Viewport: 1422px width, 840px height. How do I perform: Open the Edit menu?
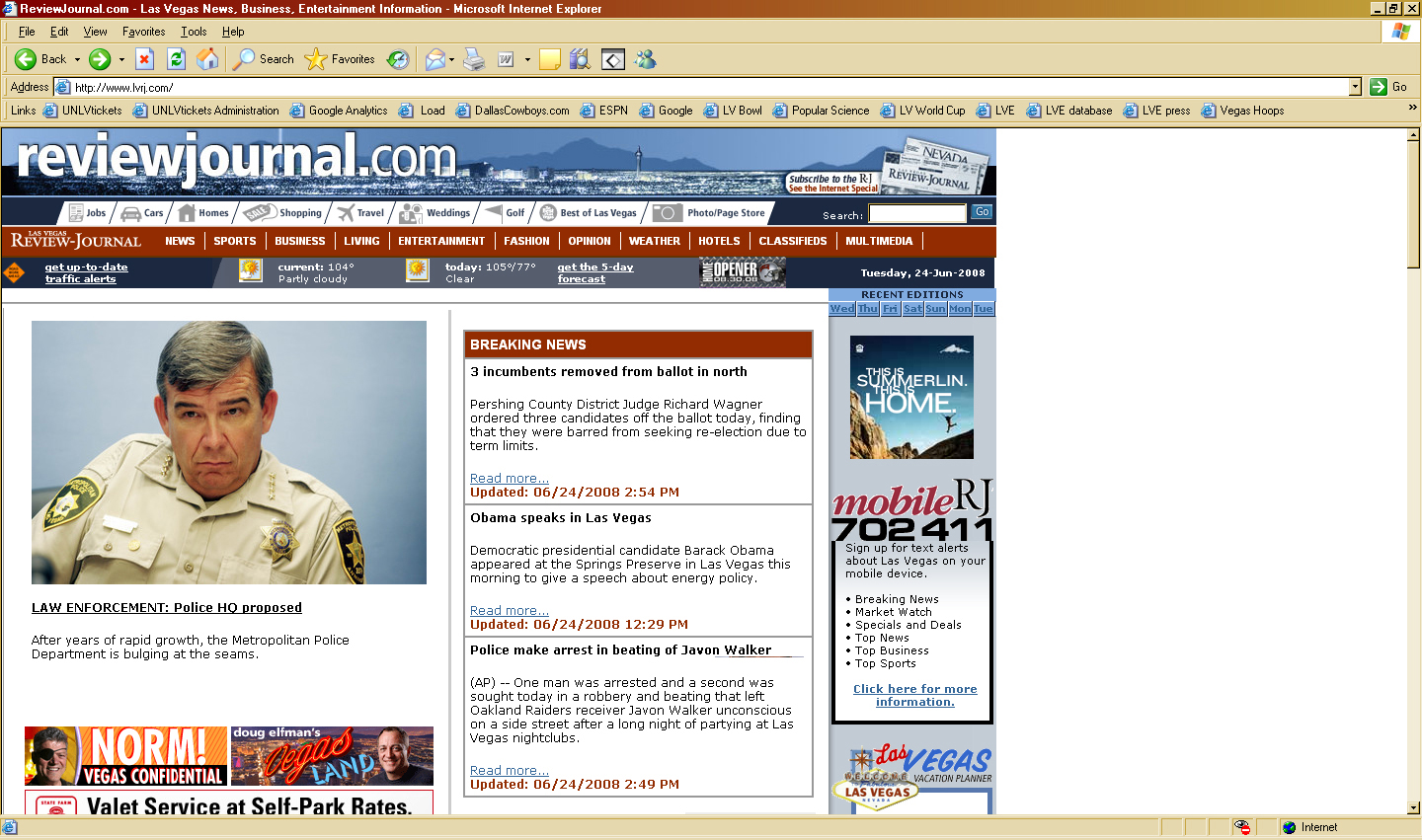(59, 32)
